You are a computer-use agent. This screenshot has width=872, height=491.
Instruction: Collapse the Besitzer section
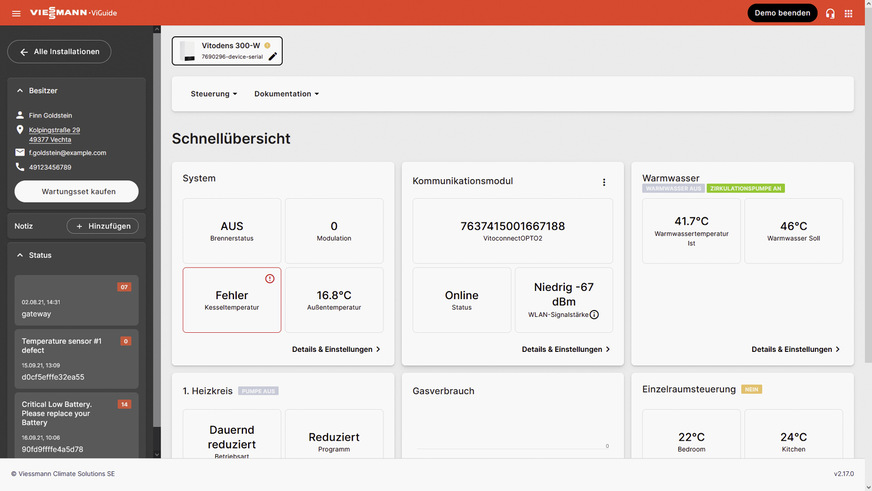20,91
